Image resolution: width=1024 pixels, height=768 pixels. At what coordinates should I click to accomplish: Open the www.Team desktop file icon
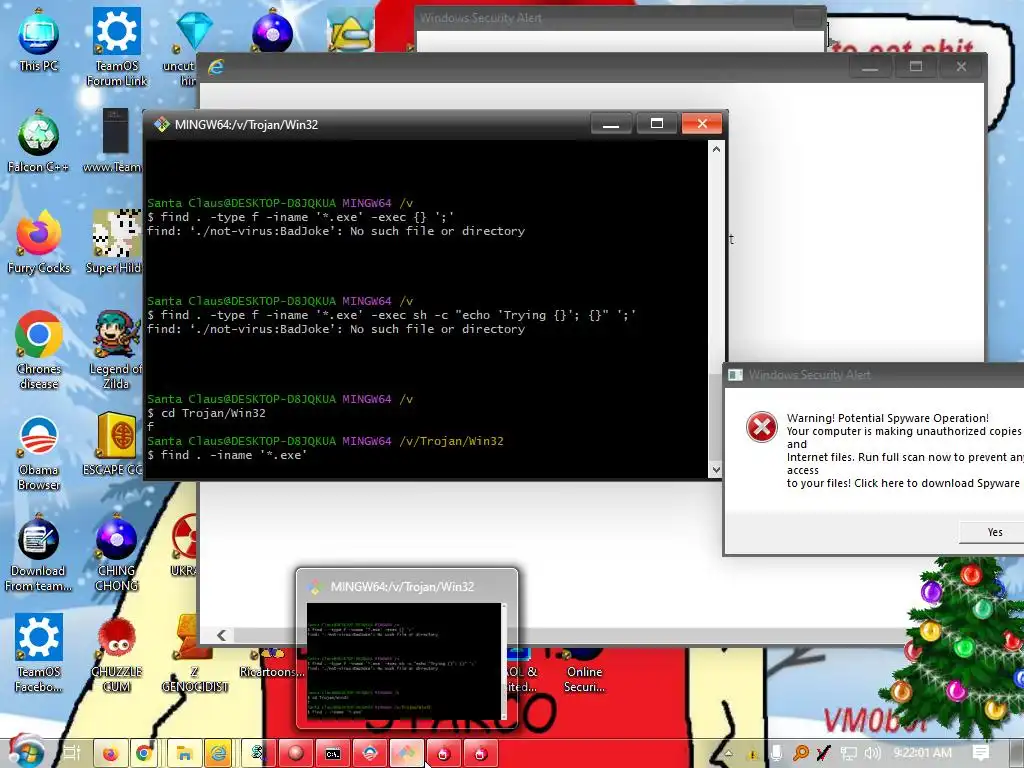(114, 141)
